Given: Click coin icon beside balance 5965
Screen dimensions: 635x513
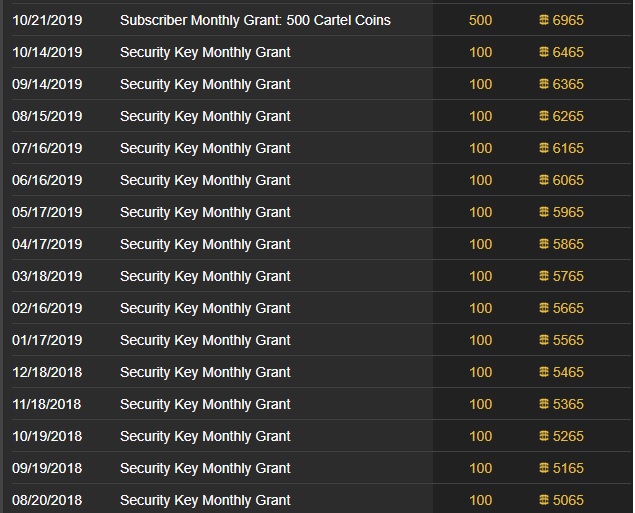Looking at the screenshot, I should (544, 212).
